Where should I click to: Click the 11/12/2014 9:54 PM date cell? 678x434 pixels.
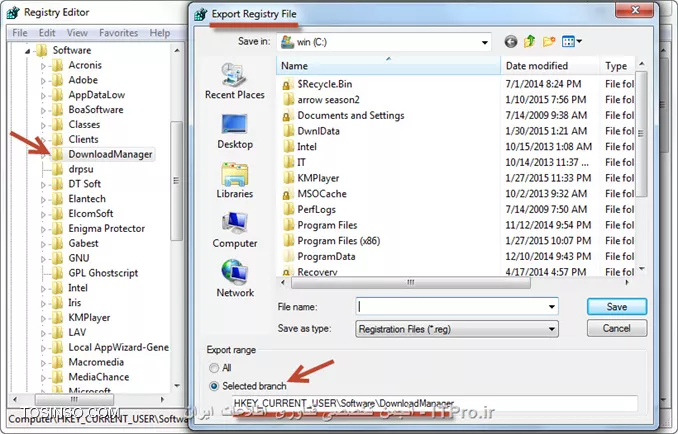point(548,225)
